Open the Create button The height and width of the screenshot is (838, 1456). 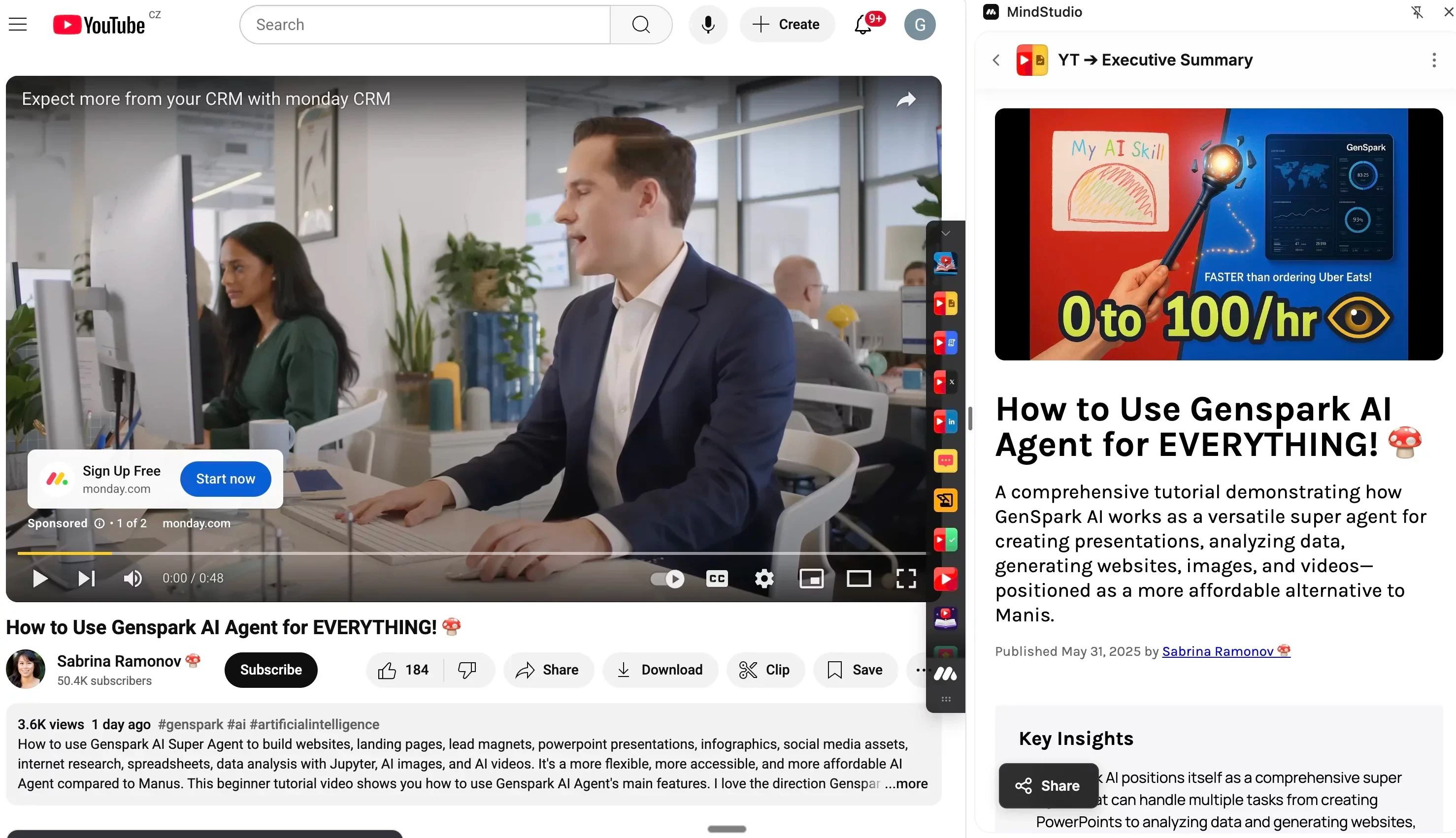click(x=787, y=25)
